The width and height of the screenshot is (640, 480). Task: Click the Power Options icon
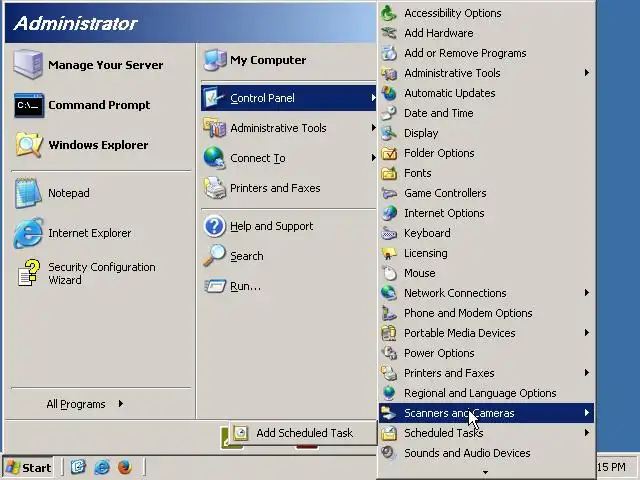[389, 353]
